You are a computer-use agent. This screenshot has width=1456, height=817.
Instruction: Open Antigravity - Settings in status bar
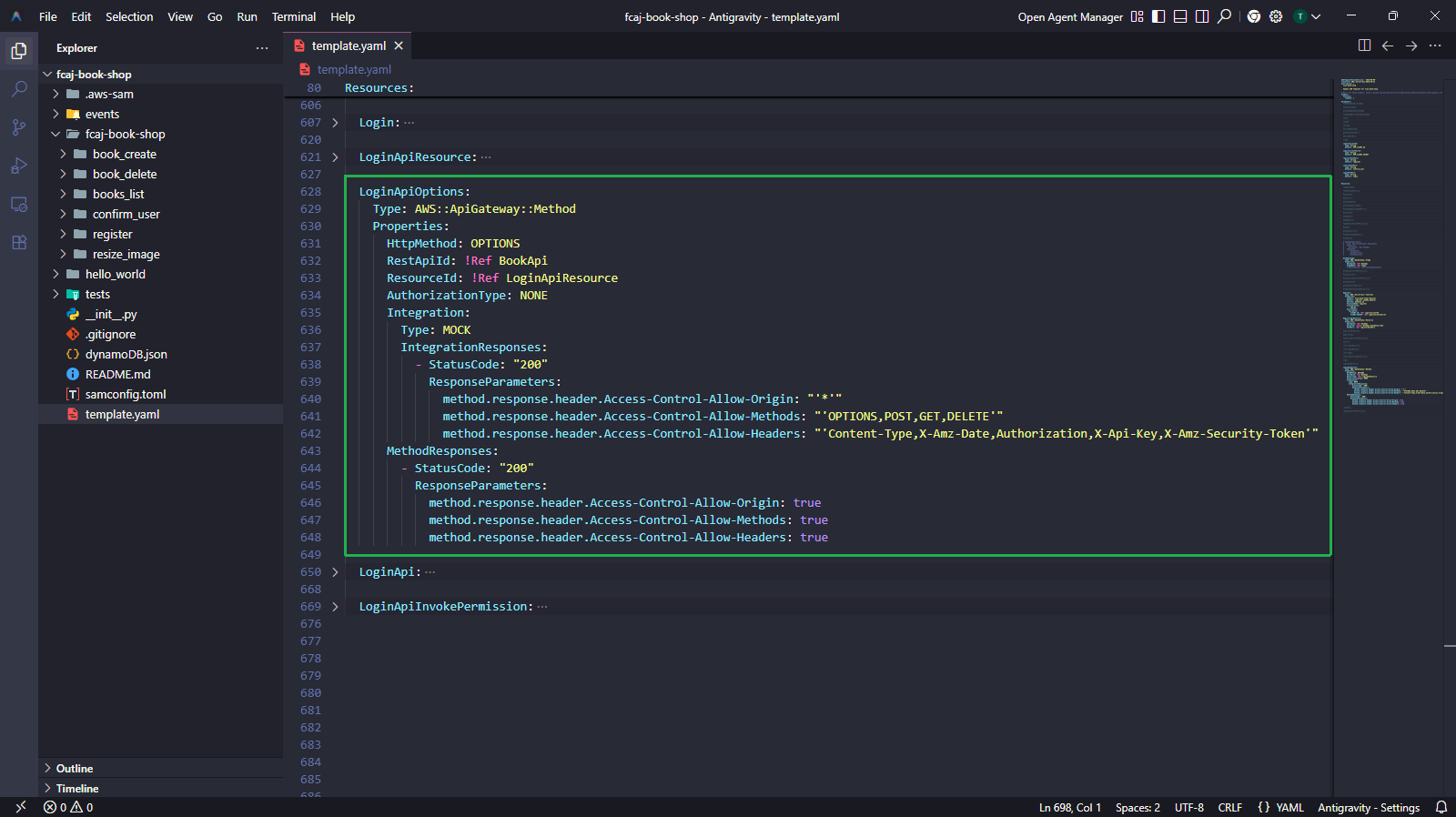pos(1369,807)
